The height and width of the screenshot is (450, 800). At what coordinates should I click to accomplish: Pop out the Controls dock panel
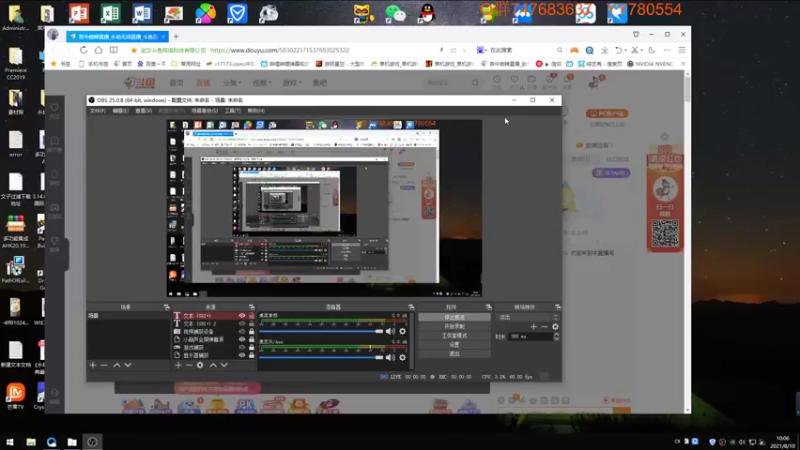tap(489, 307)
